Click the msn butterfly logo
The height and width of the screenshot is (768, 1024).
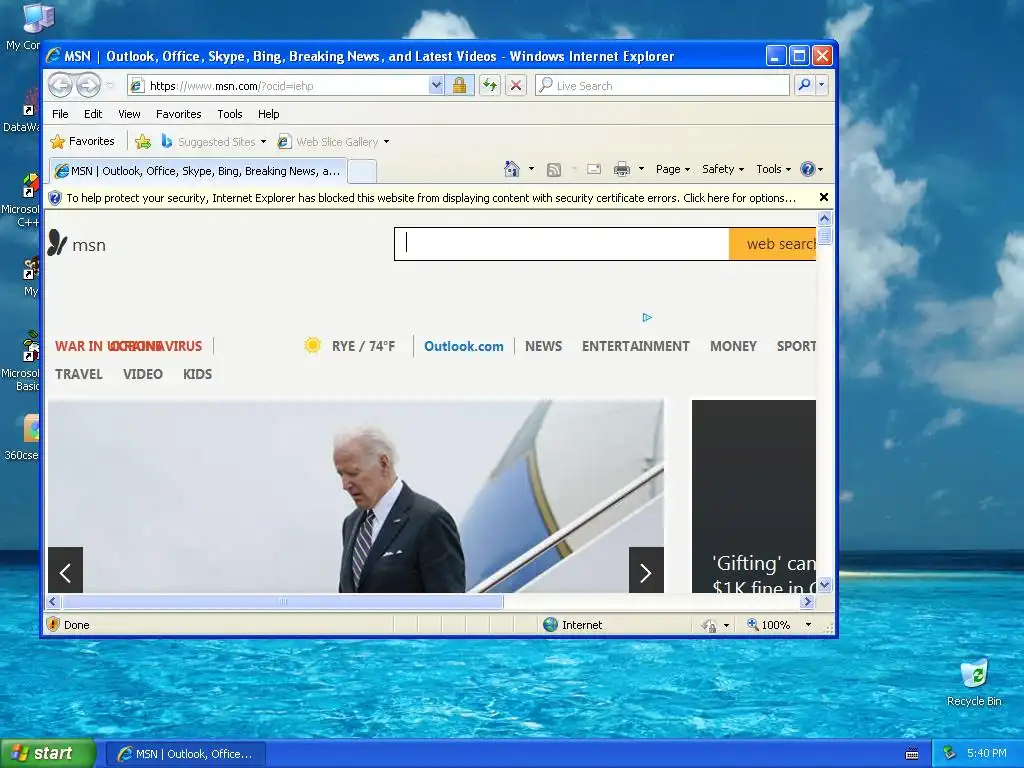(57, 243)
